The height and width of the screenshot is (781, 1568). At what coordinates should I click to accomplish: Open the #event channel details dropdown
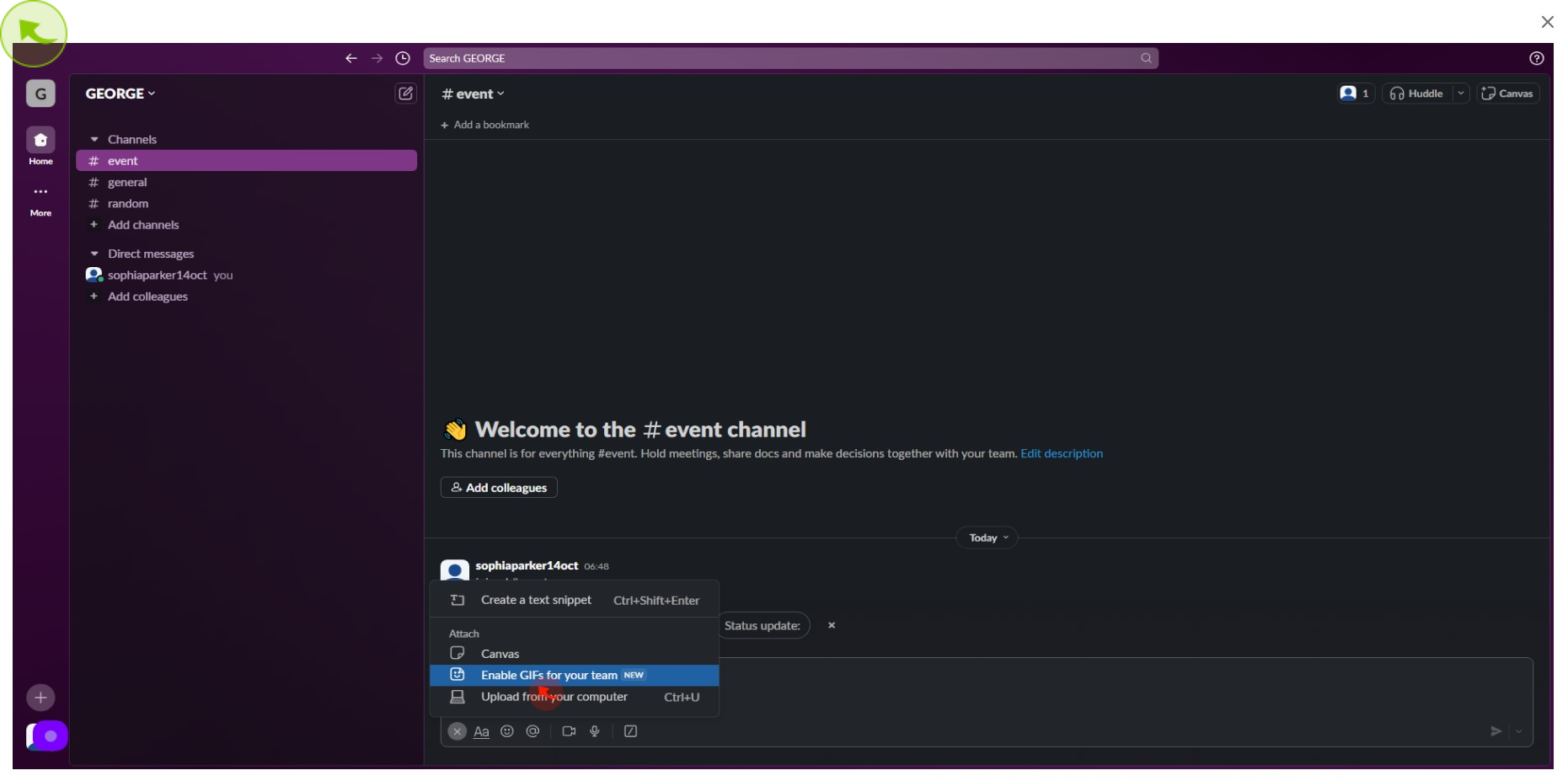[473, 94]
